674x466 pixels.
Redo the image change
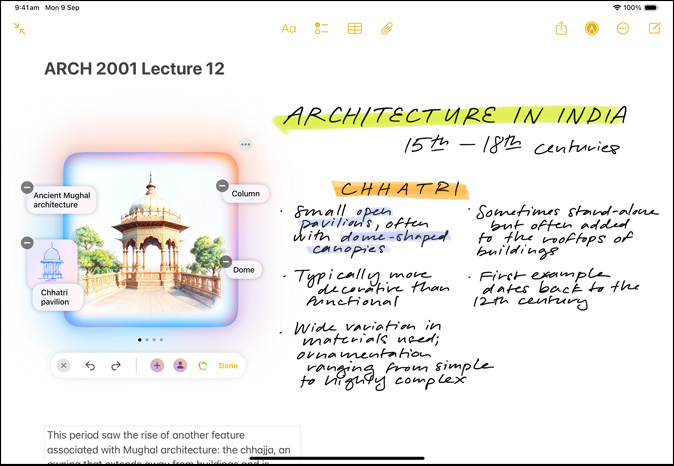tap(116, 366)
